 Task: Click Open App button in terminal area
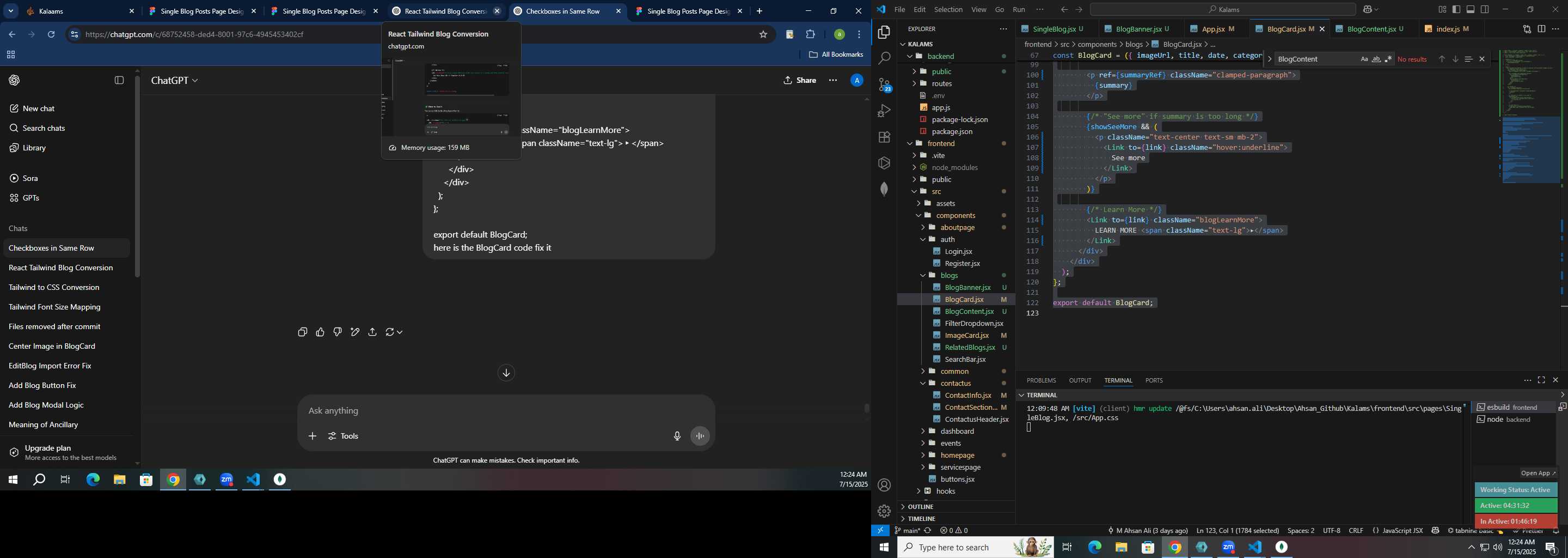tap(1537, 474)
